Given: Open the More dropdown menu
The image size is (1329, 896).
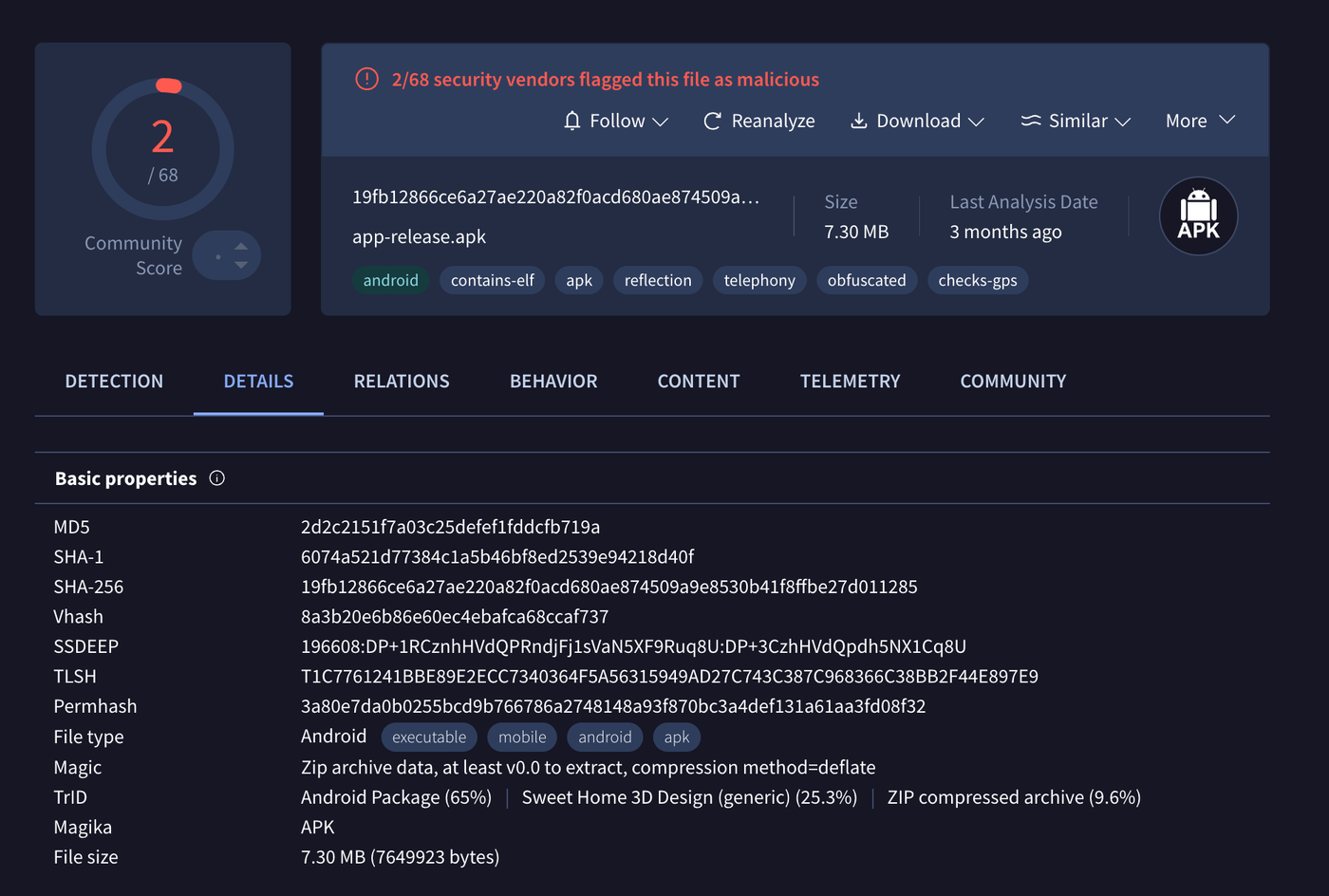Looking at the screenshot, I should tap(1200, 121).
